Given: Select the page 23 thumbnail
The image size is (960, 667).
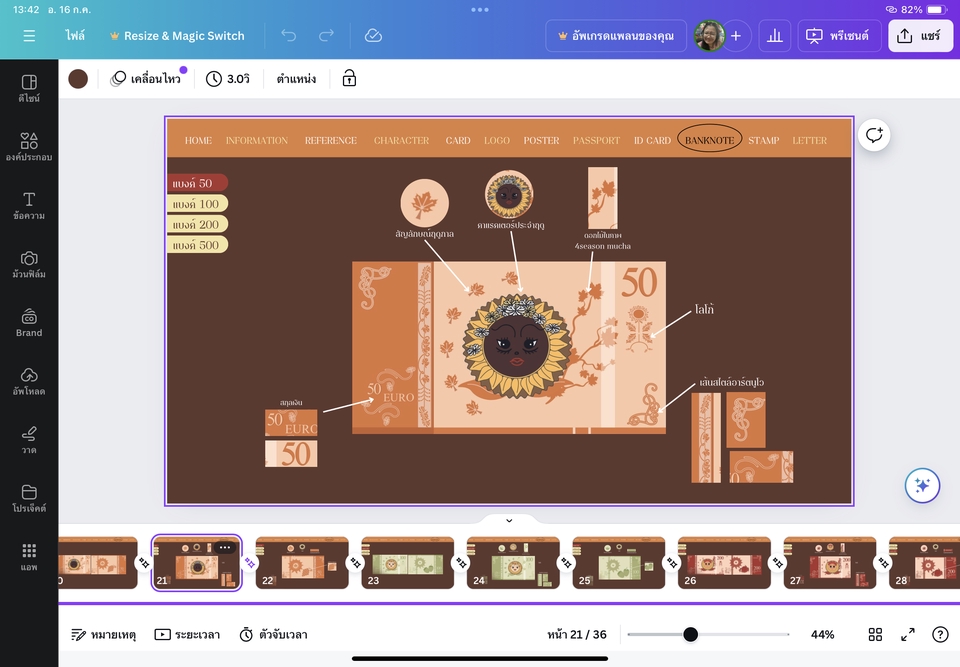Looking at the screenshot, I should click(408, 563).
